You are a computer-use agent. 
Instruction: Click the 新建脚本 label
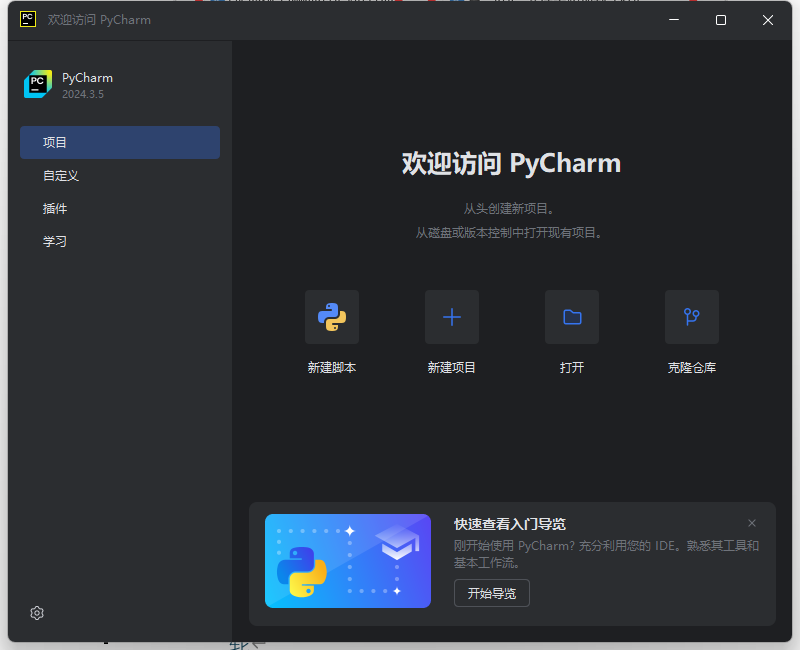332,368
